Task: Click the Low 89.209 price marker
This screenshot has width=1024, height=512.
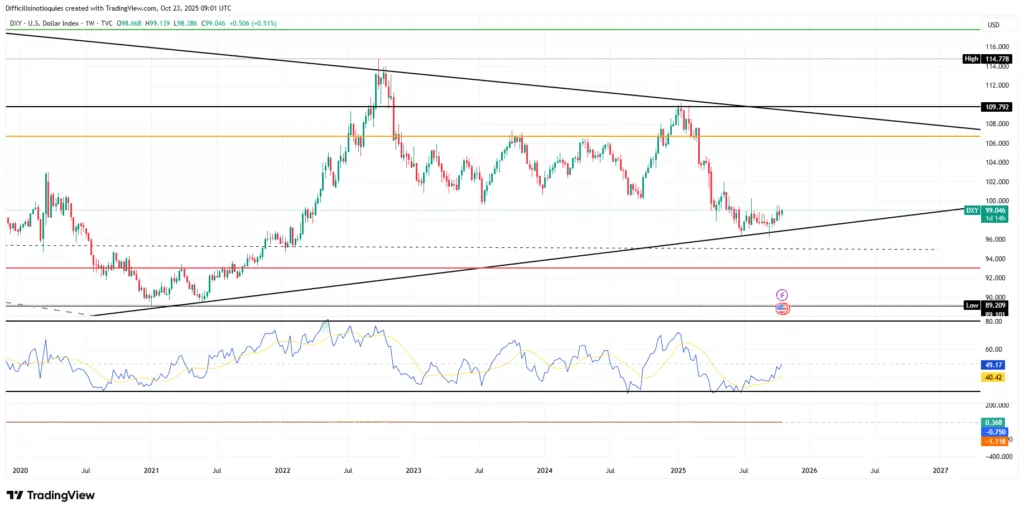Action: [984, 305]
